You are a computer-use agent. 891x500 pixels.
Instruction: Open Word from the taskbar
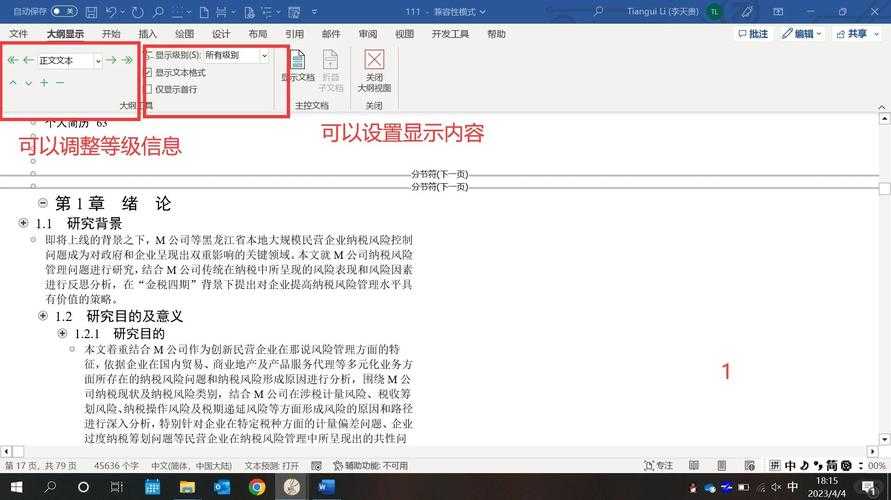[x=326, y=487]
